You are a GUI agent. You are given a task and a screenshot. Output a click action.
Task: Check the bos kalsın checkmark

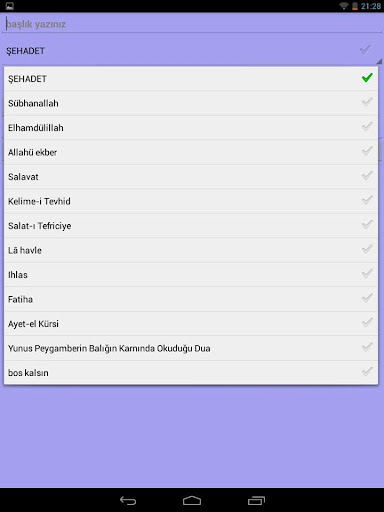click(x=367, y=371)
